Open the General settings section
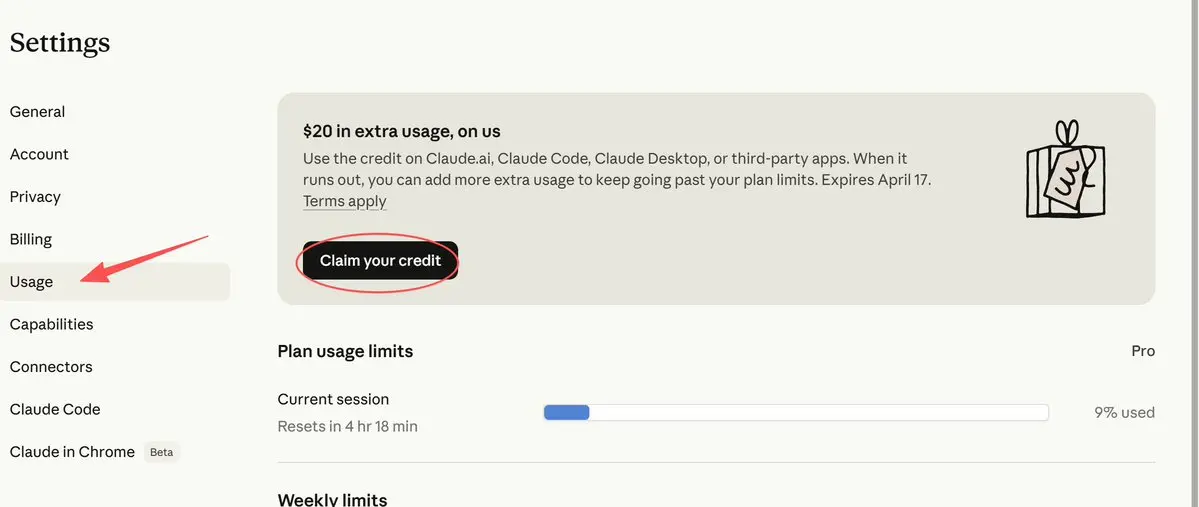The width and height of the screenshot is (1199, 507). point(38,112)
